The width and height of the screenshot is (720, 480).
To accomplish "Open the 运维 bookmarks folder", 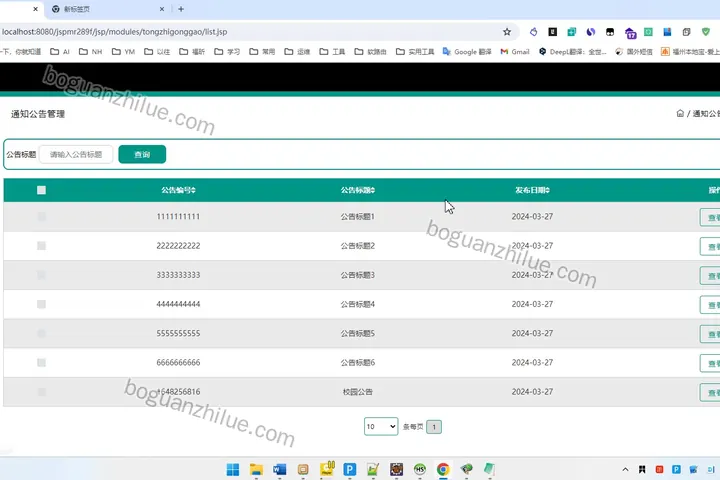I will (297, 51).
